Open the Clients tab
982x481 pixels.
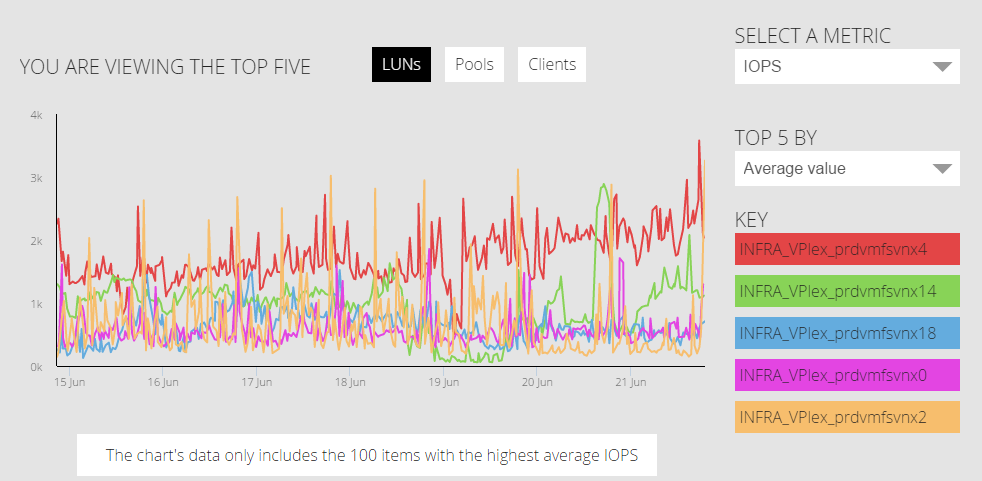pos(552,65)
